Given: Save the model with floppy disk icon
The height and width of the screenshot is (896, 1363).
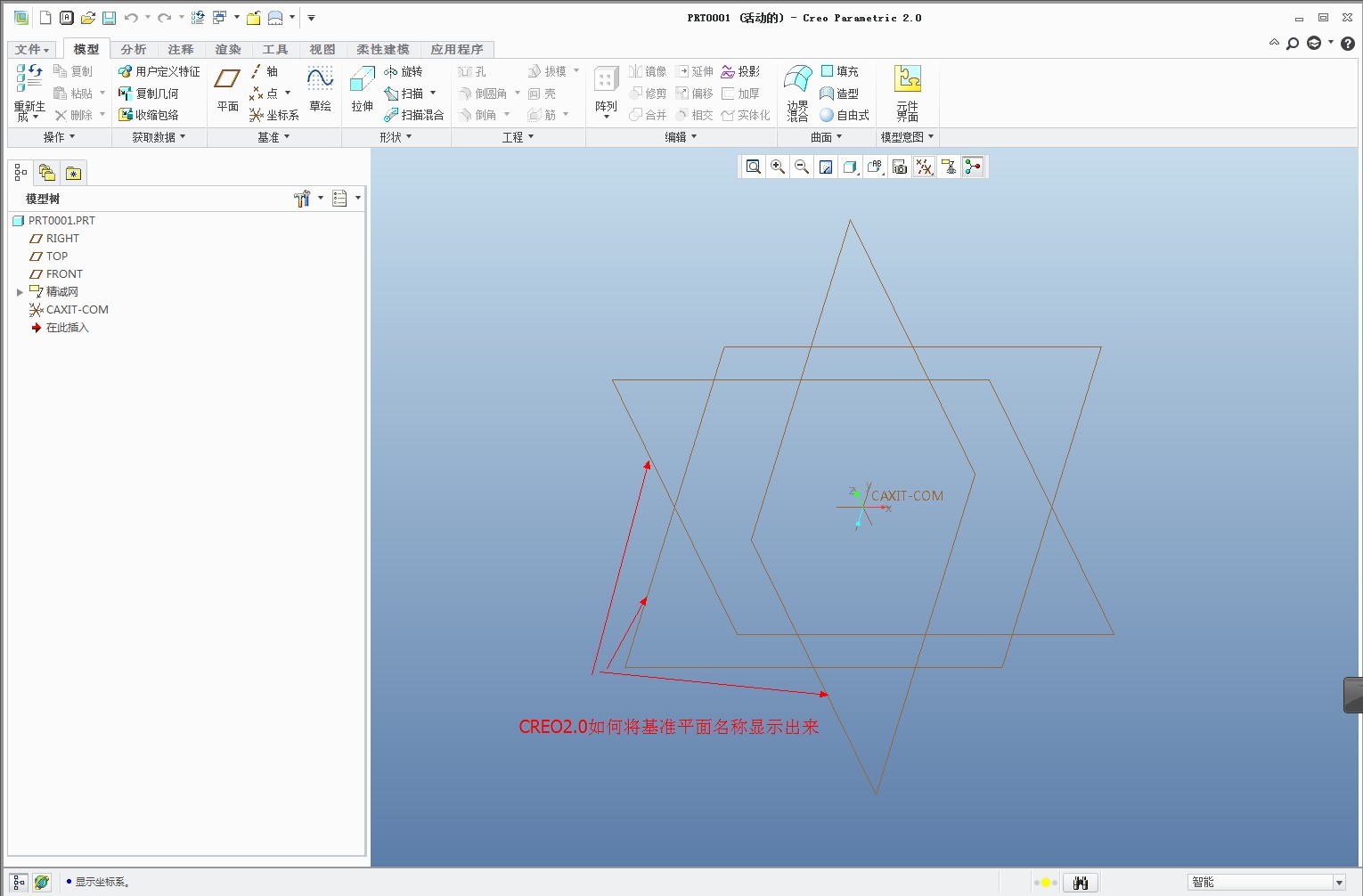Looking at the screenshot, I should [x=109, y=18].
